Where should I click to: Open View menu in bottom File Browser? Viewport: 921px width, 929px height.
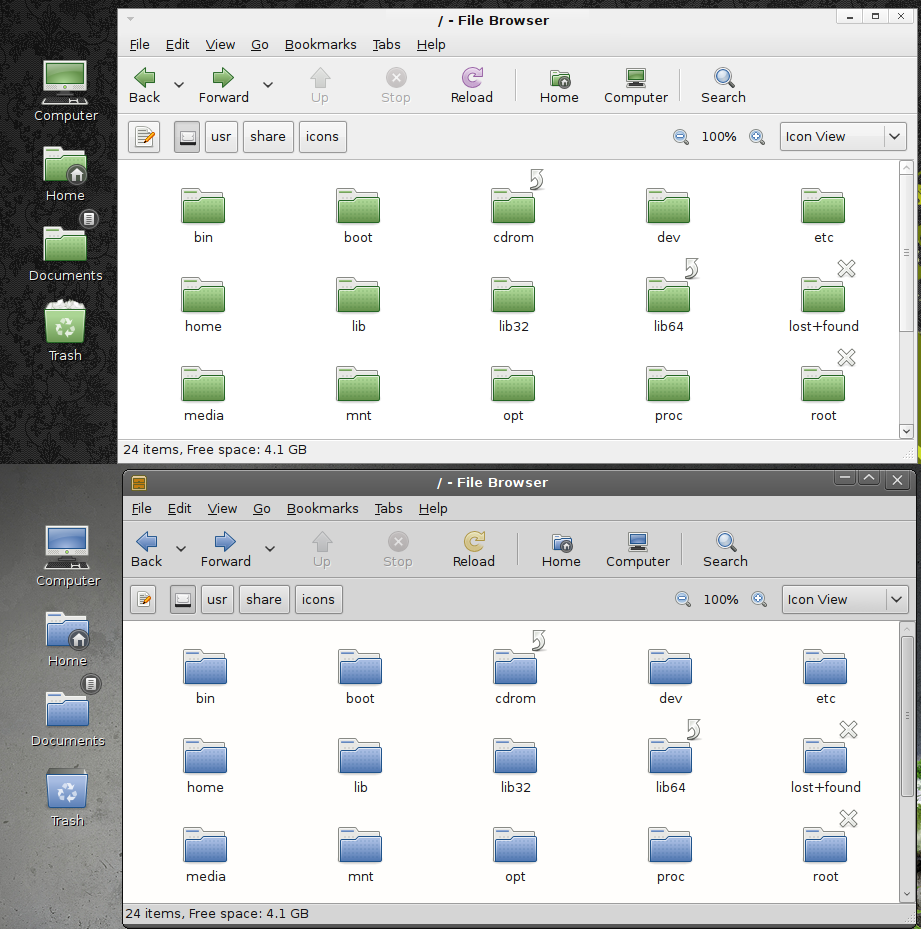pyautogui.click(x=222, y=508)
